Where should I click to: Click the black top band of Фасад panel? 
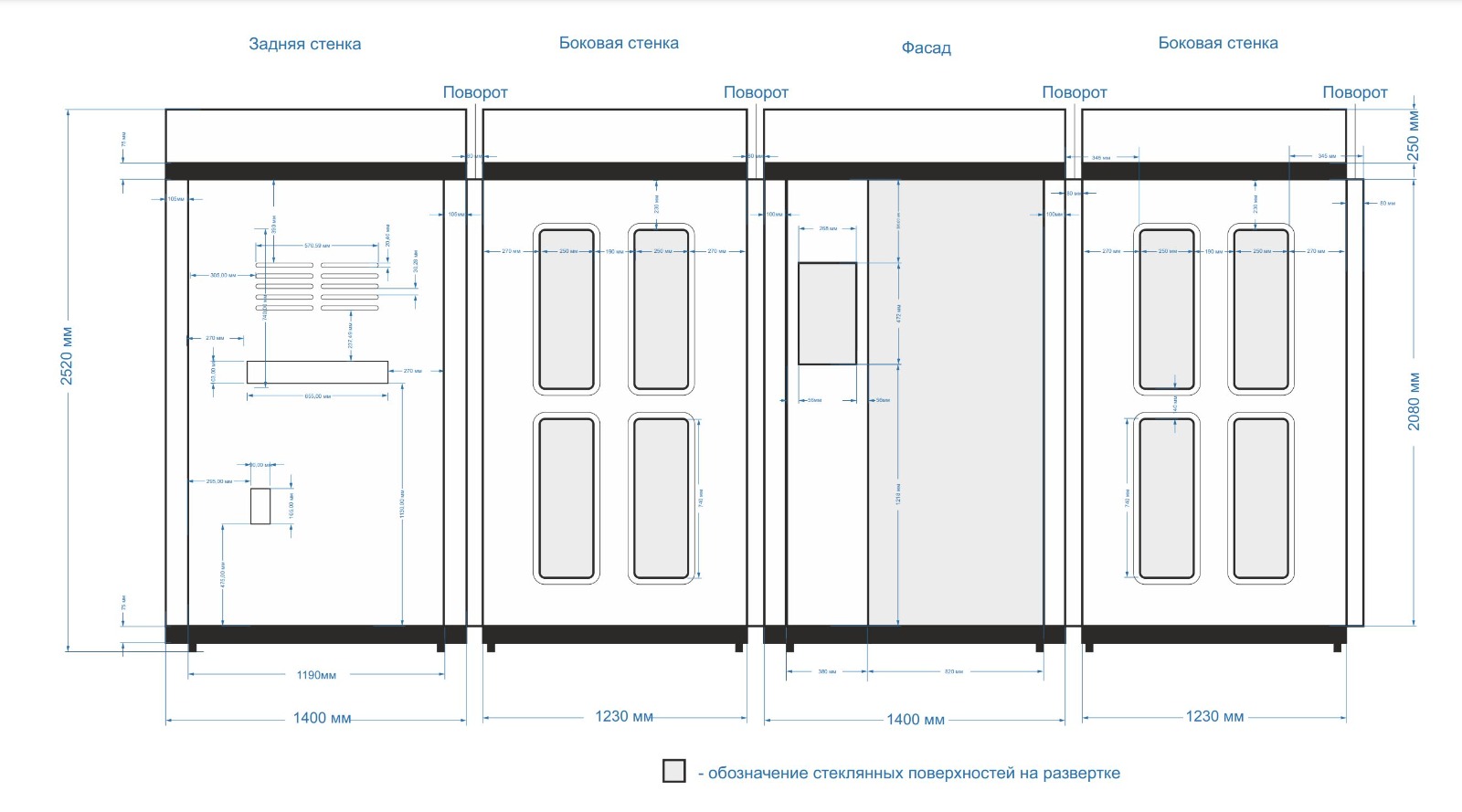click(914, 171)
